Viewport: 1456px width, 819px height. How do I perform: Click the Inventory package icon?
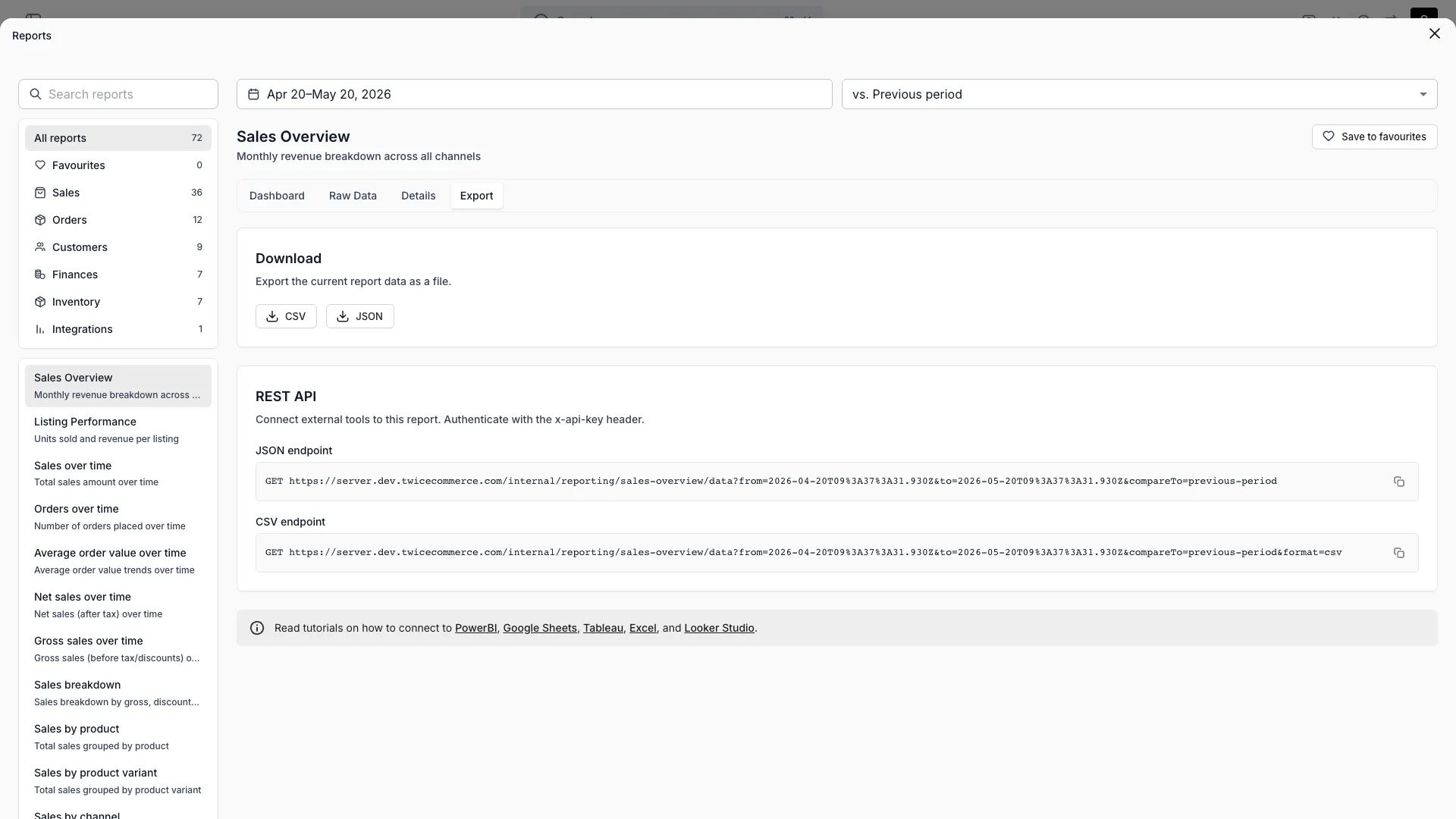(x=40, y=302)
